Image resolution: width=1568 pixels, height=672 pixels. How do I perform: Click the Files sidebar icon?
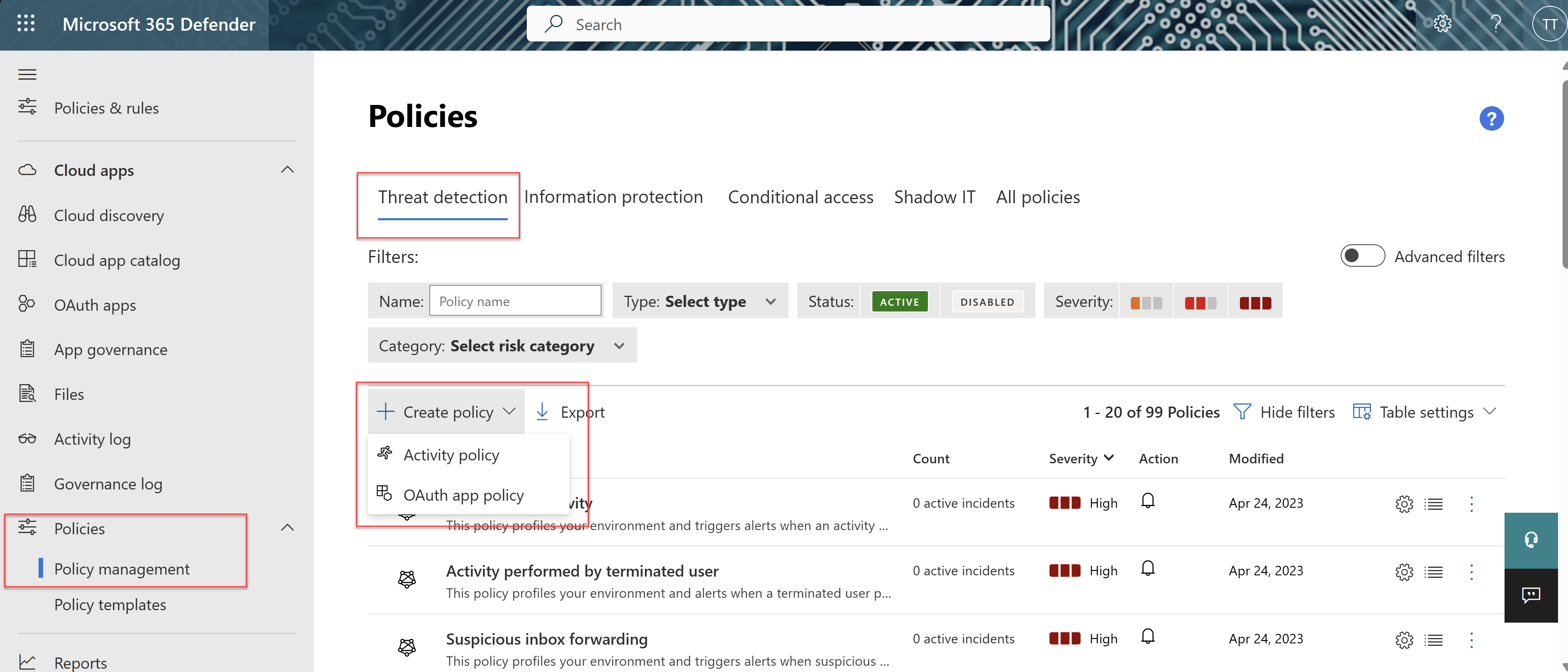pos(27,393)
